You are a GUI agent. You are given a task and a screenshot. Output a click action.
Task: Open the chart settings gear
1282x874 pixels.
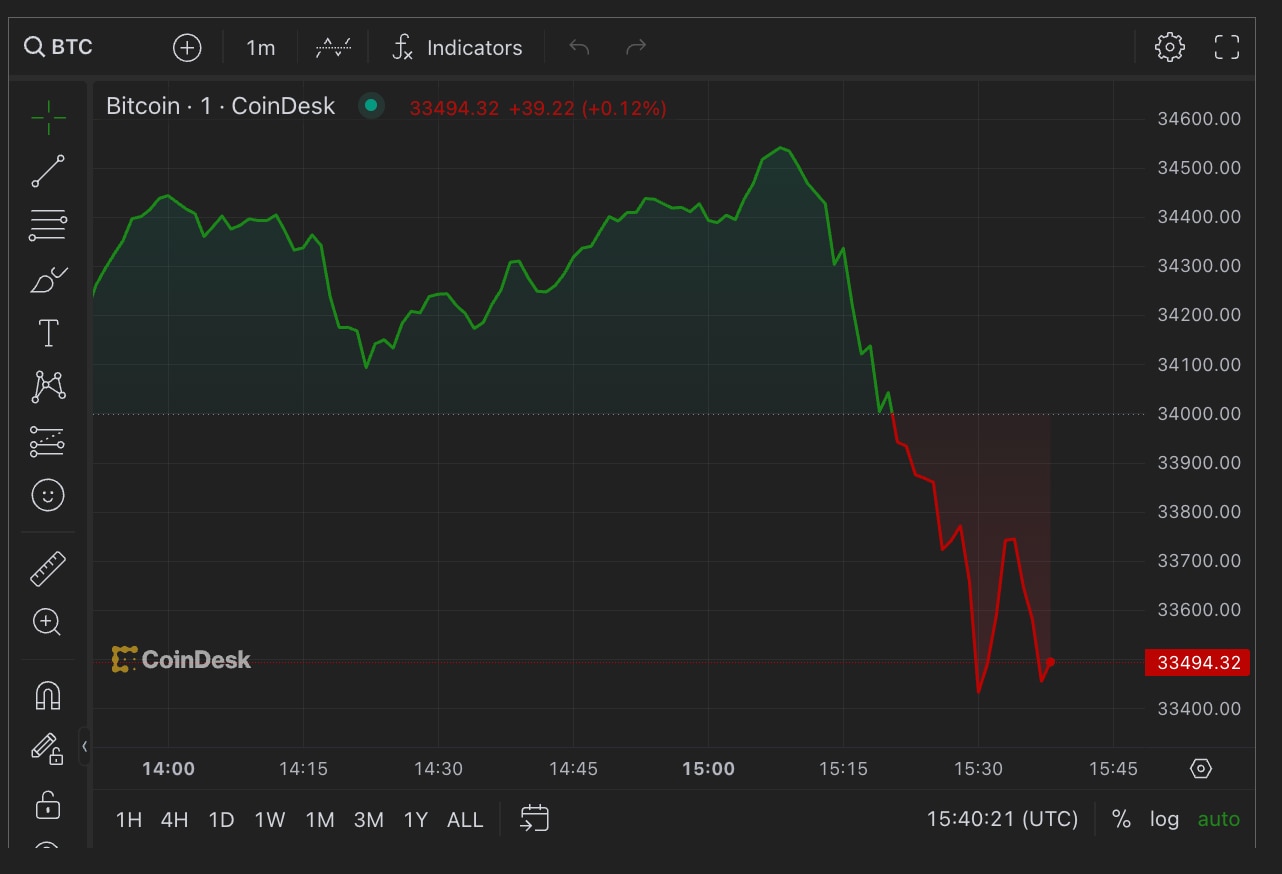[1169, 46]
